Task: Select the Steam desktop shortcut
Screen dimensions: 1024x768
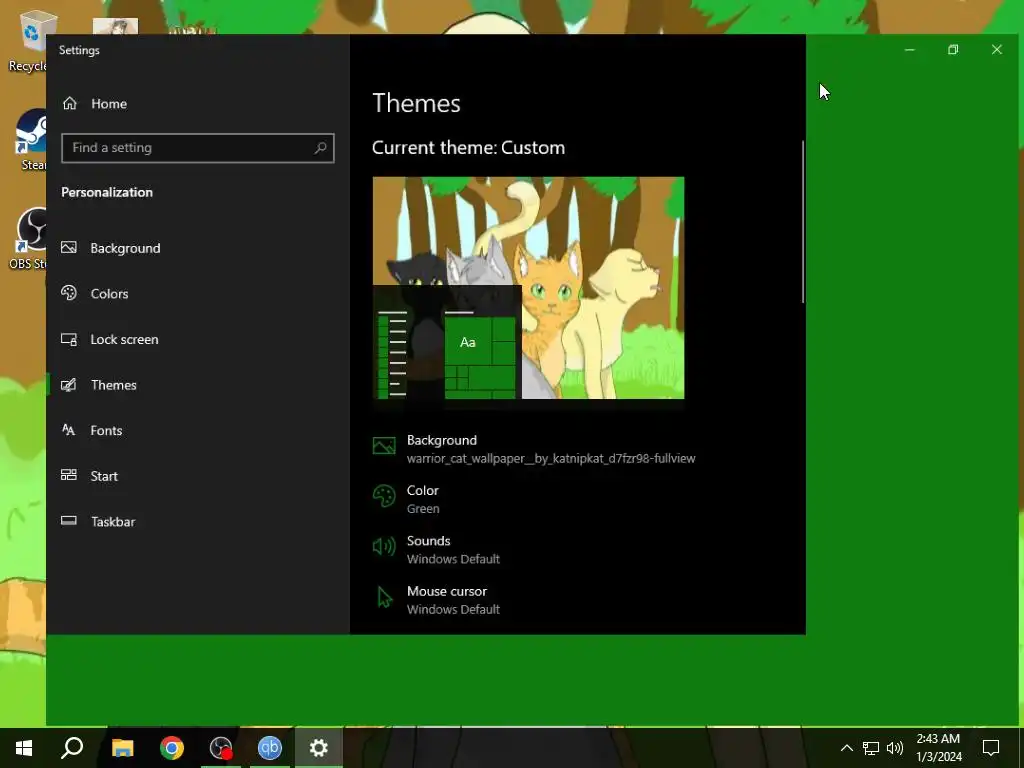Action: pos(29,140)
